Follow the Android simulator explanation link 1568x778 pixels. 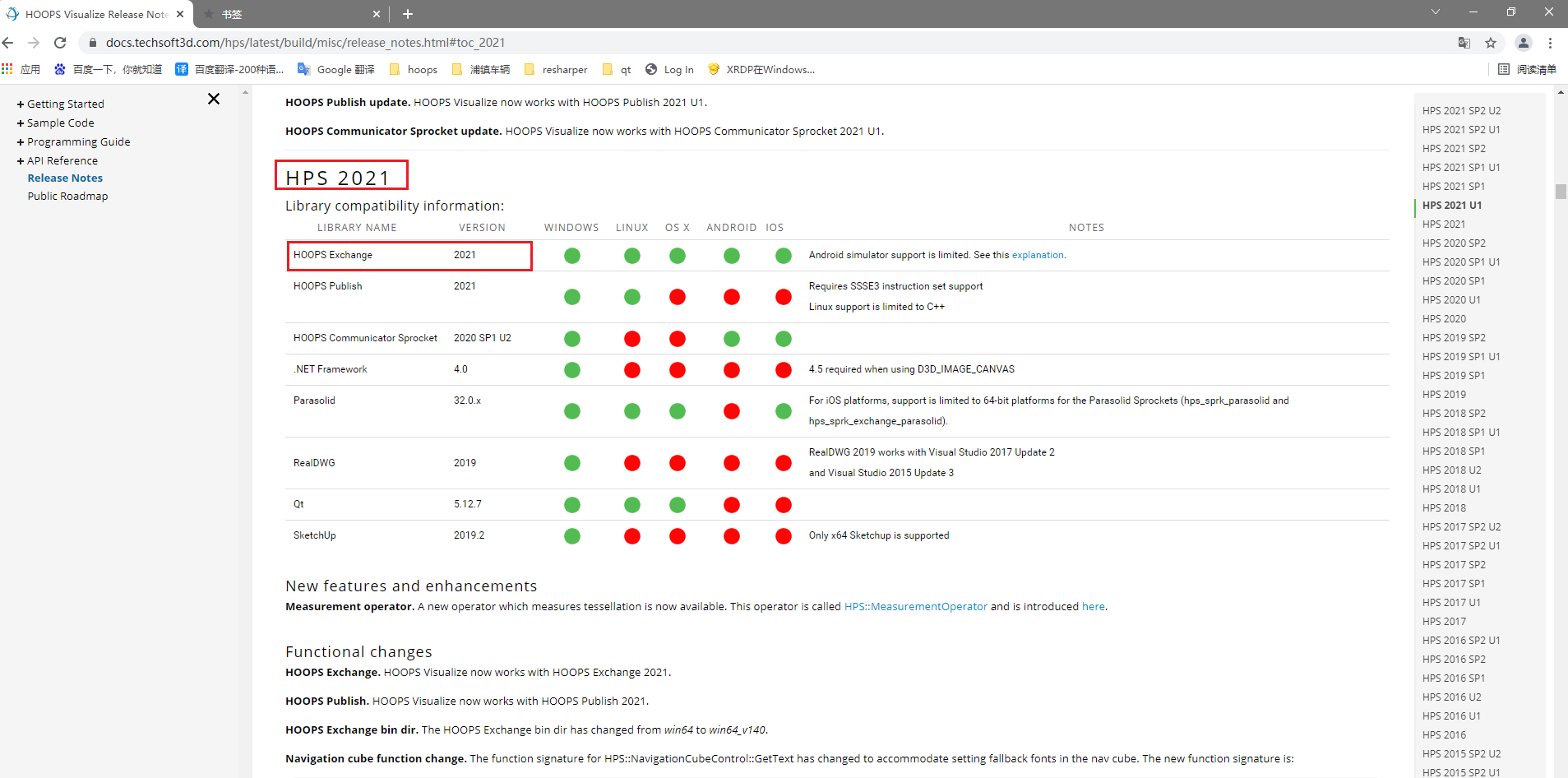coord(1038,255)
